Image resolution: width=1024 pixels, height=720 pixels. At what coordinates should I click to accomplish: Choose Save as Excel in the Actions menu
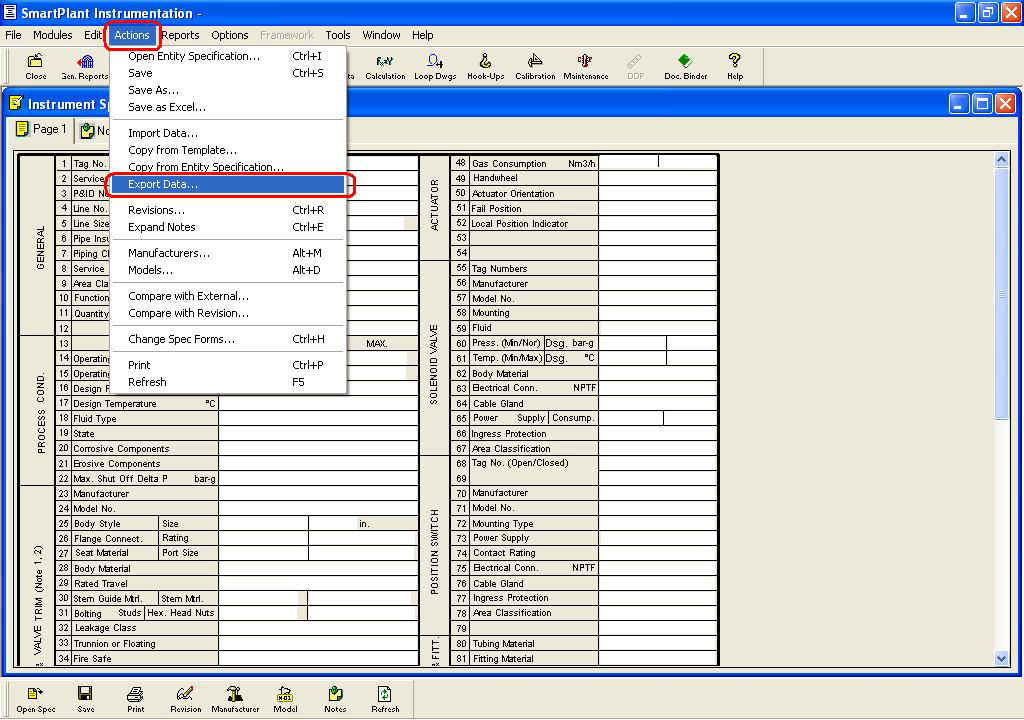pos(168,107)
